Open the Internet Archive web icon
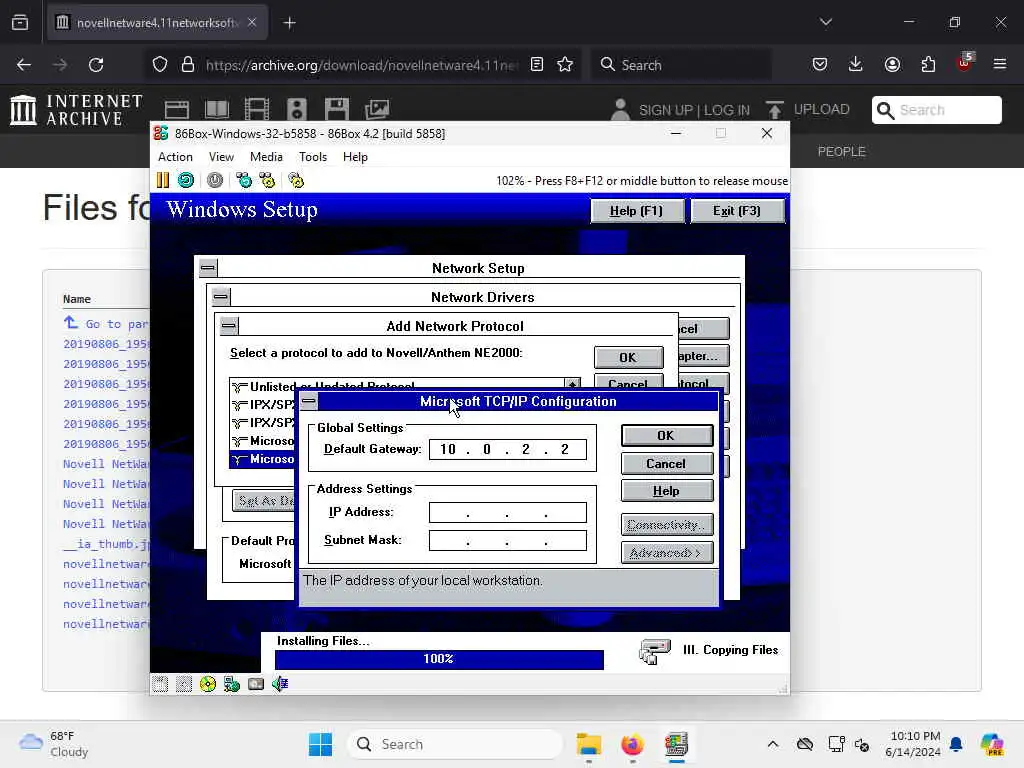1024x768 pixels. pyautogui.click(x=177, y=109)
